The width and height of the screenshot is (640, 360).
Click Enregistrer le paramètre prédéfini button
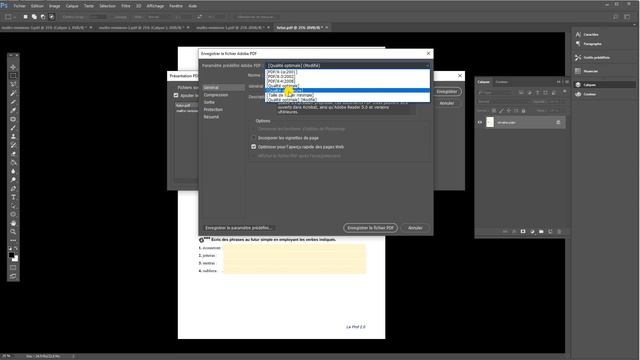click(x=238, y=228)
